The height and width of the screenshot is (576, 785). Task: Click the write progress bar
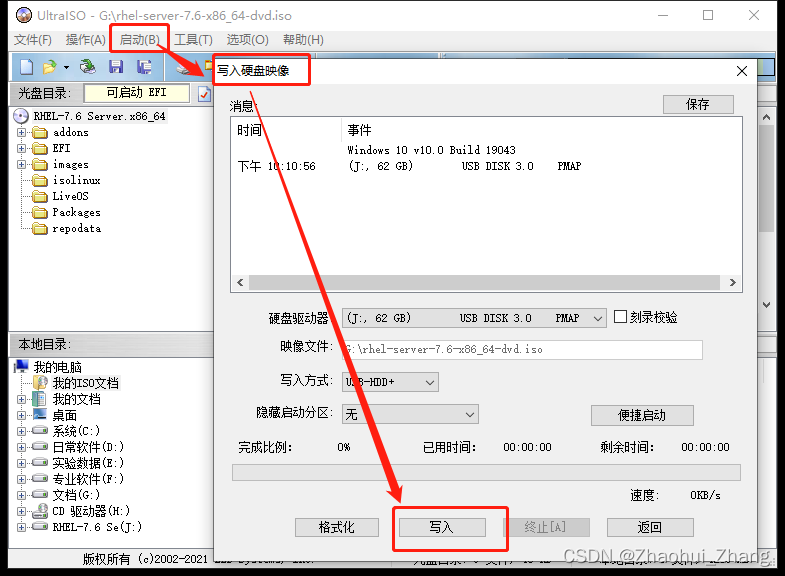click(486, 472)
